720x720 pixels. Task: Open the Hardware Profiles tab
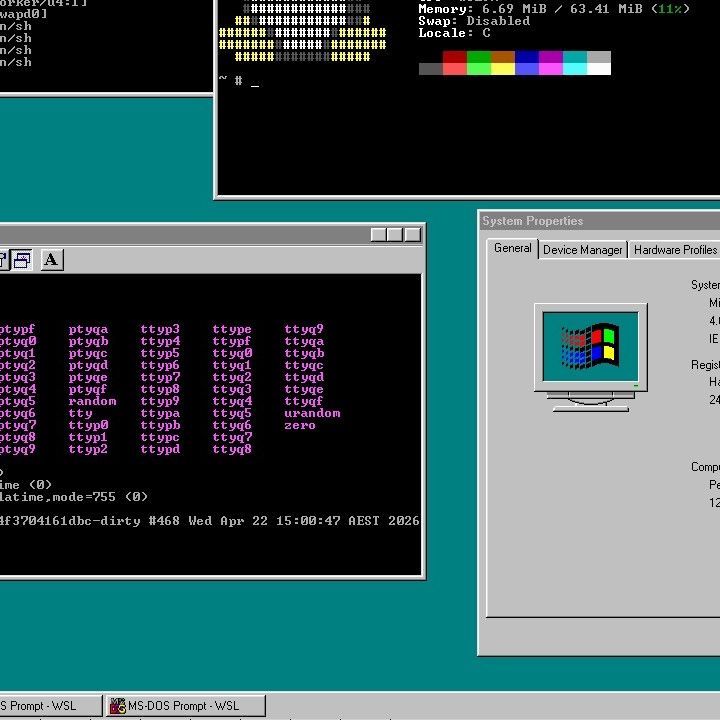coord(675,250)
